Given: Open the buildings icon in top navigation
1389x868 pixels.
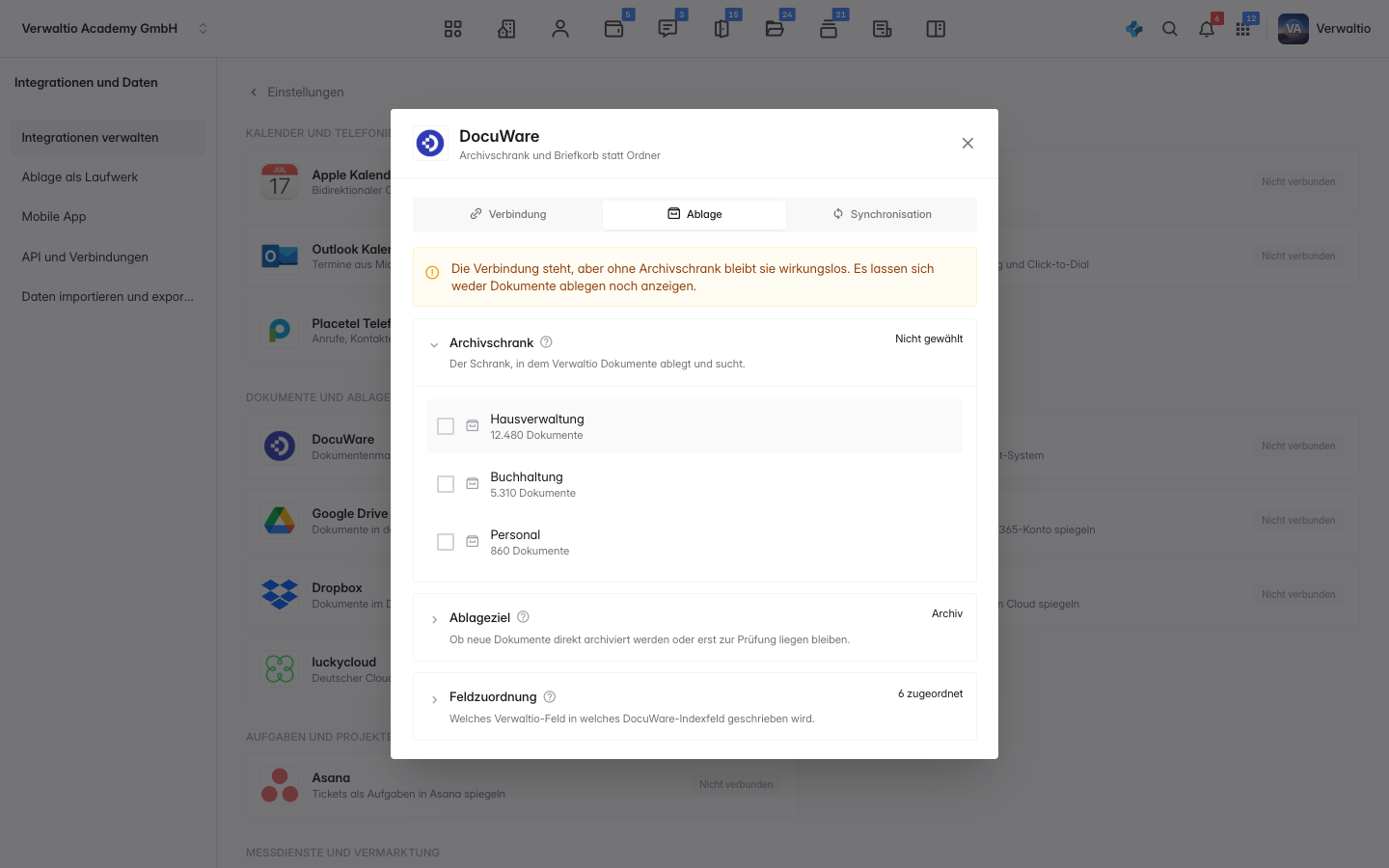Looking at the screenshot, I should pyautogui.click(x=506, y=29).
